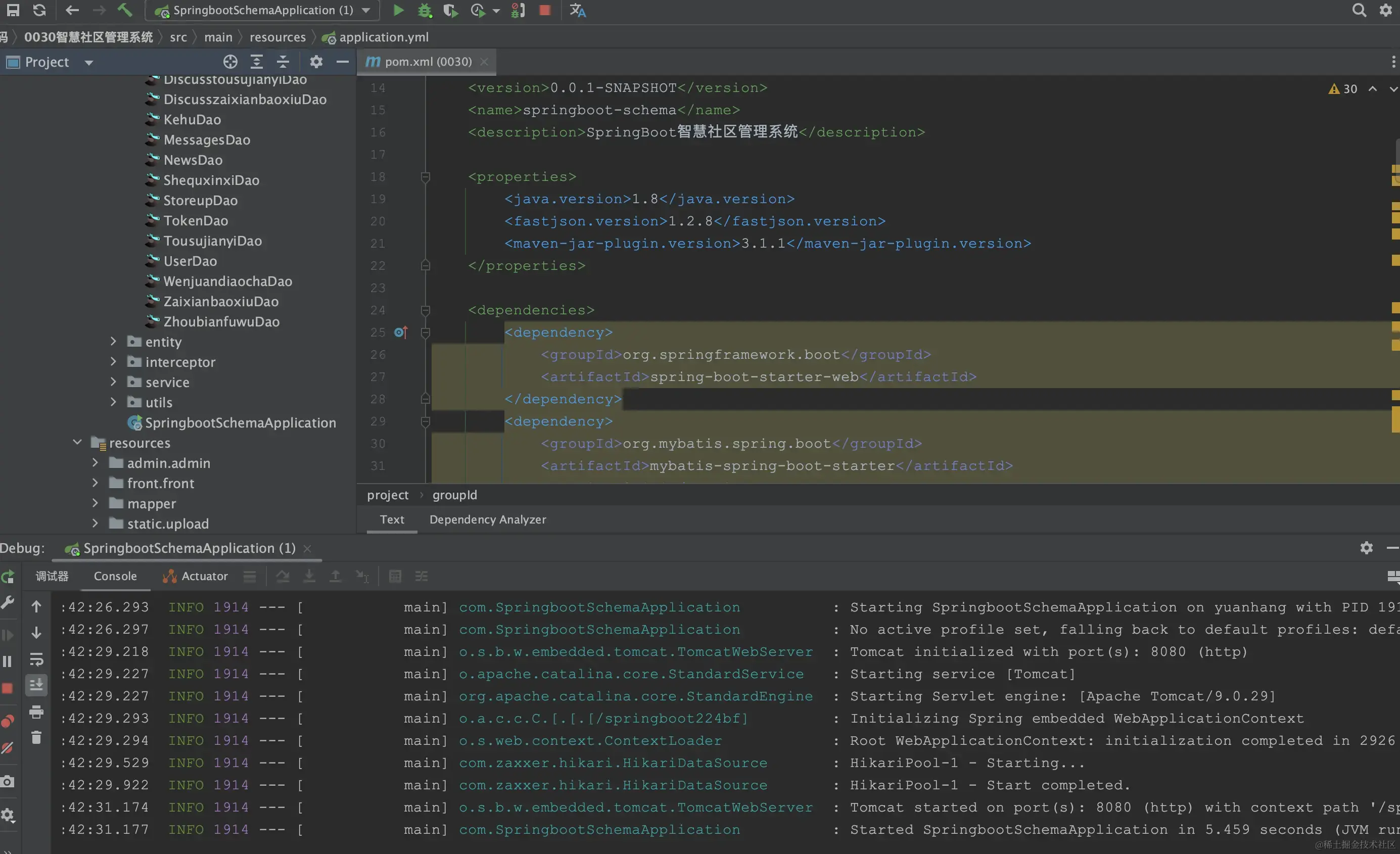This screenshot has width=1400, height=854.
Task: Navigate back with the left arrow
Action: coord(72,10)
